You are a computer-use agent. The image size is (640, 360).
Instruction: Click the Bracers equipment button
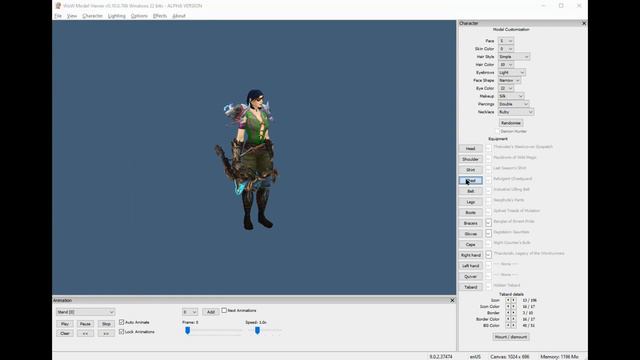pos(471,223)
